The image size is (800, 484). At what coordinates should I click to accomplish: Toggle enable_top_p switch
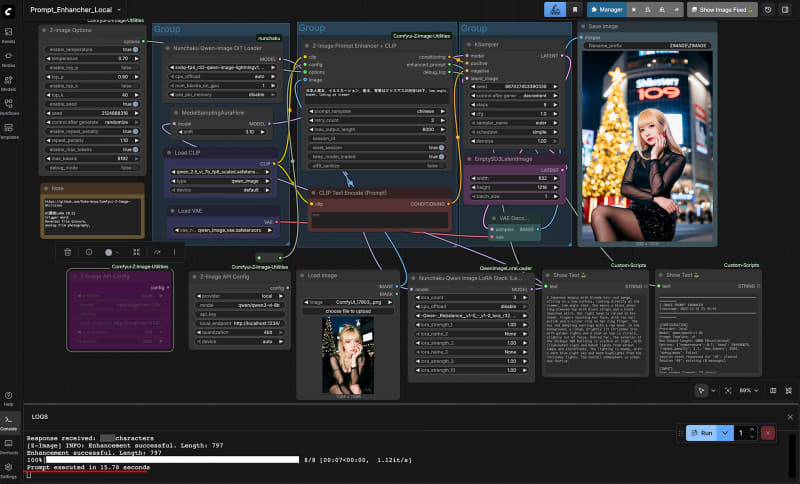pyautogui.click(x=136, y=67)
